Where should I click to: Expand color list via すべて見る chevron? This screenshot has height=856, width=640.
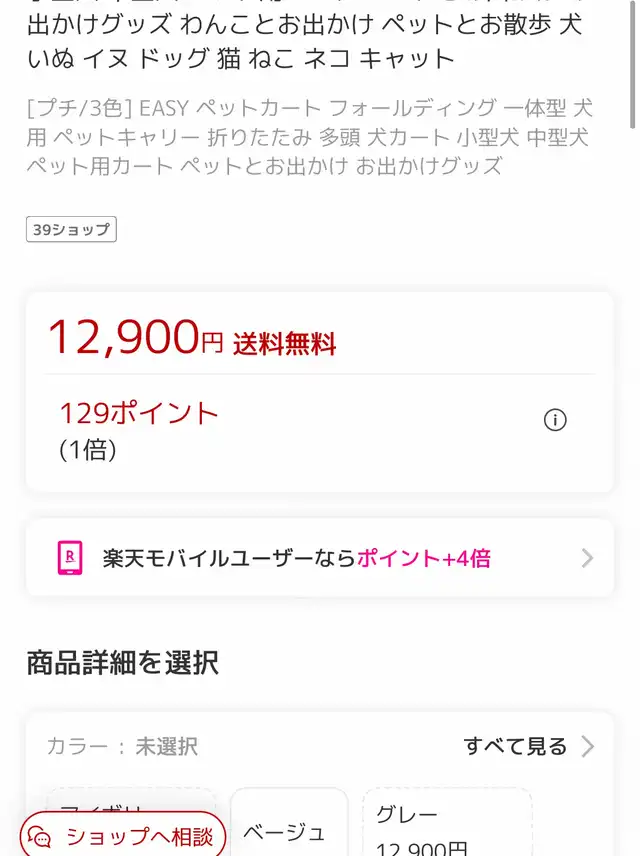pyautogui.click(x=588, y=746)
